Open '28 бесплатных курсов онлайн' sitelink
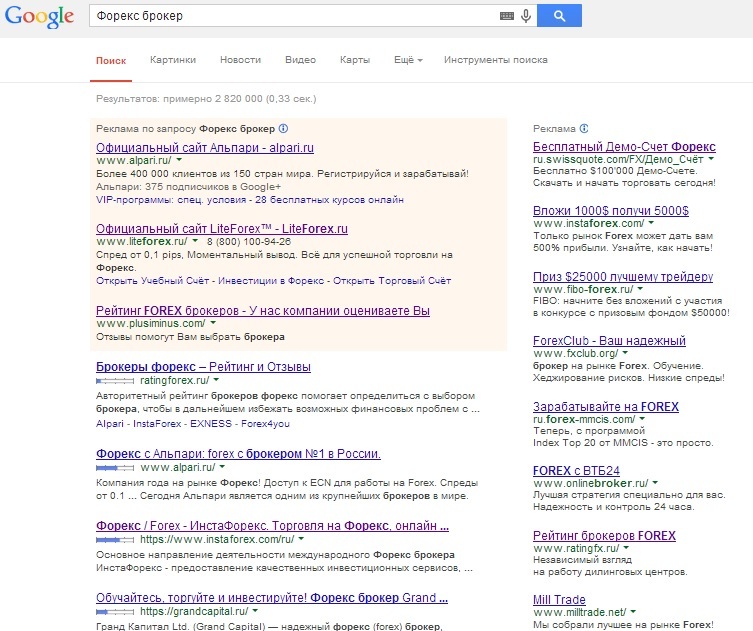The image size is (753, 631). pos(329,200)
